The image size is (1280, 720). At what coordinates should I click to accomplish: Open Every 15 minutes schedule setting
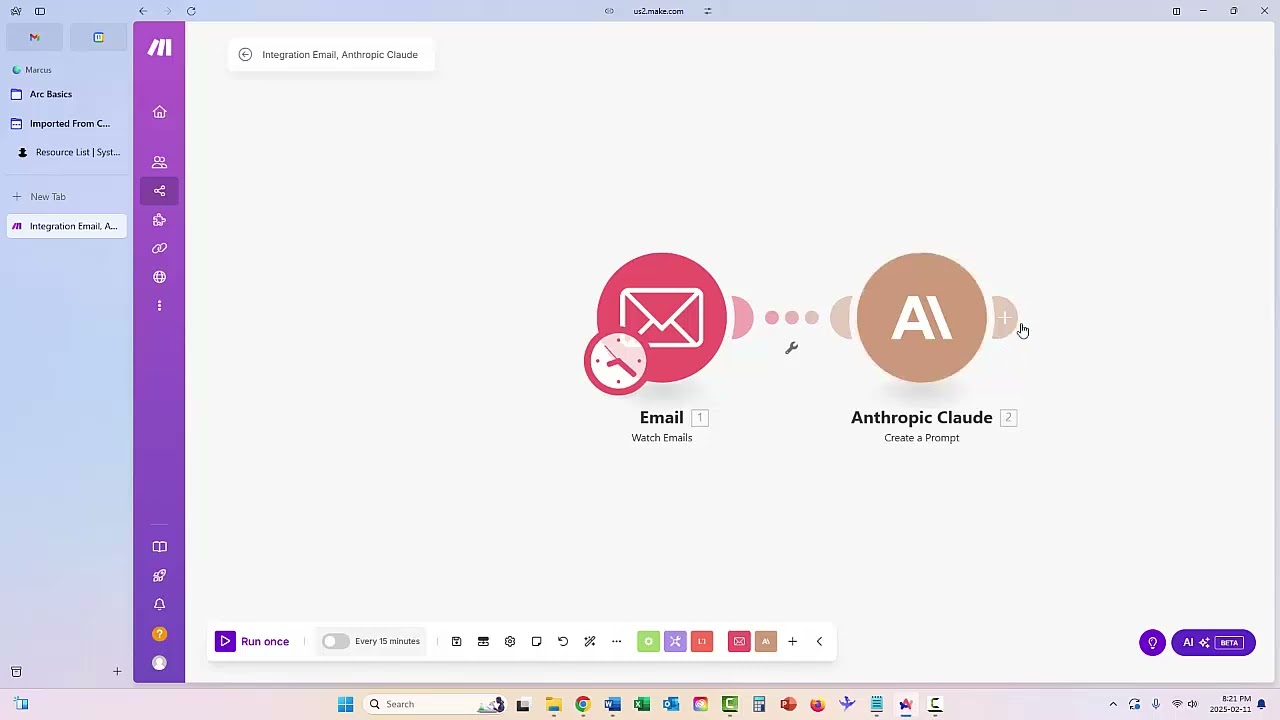coord(387,642)
